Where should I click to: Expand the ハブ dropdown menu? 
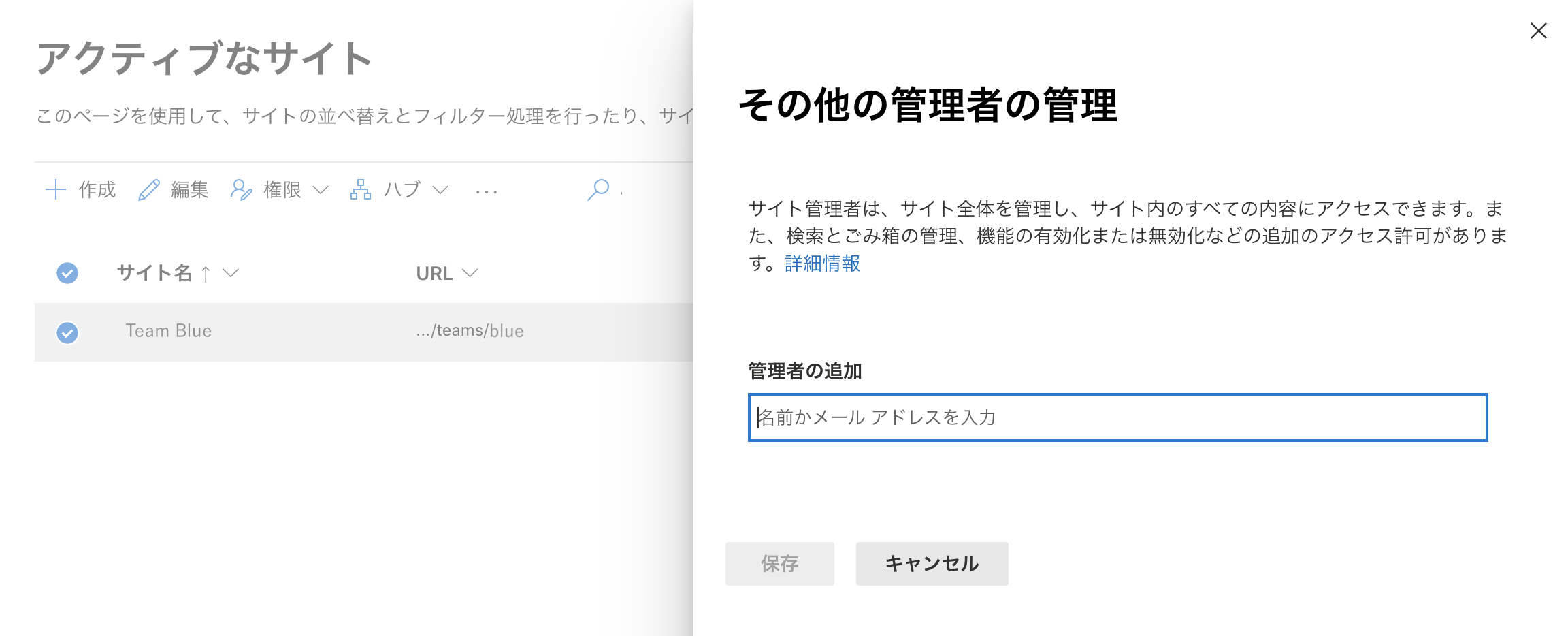441,190
